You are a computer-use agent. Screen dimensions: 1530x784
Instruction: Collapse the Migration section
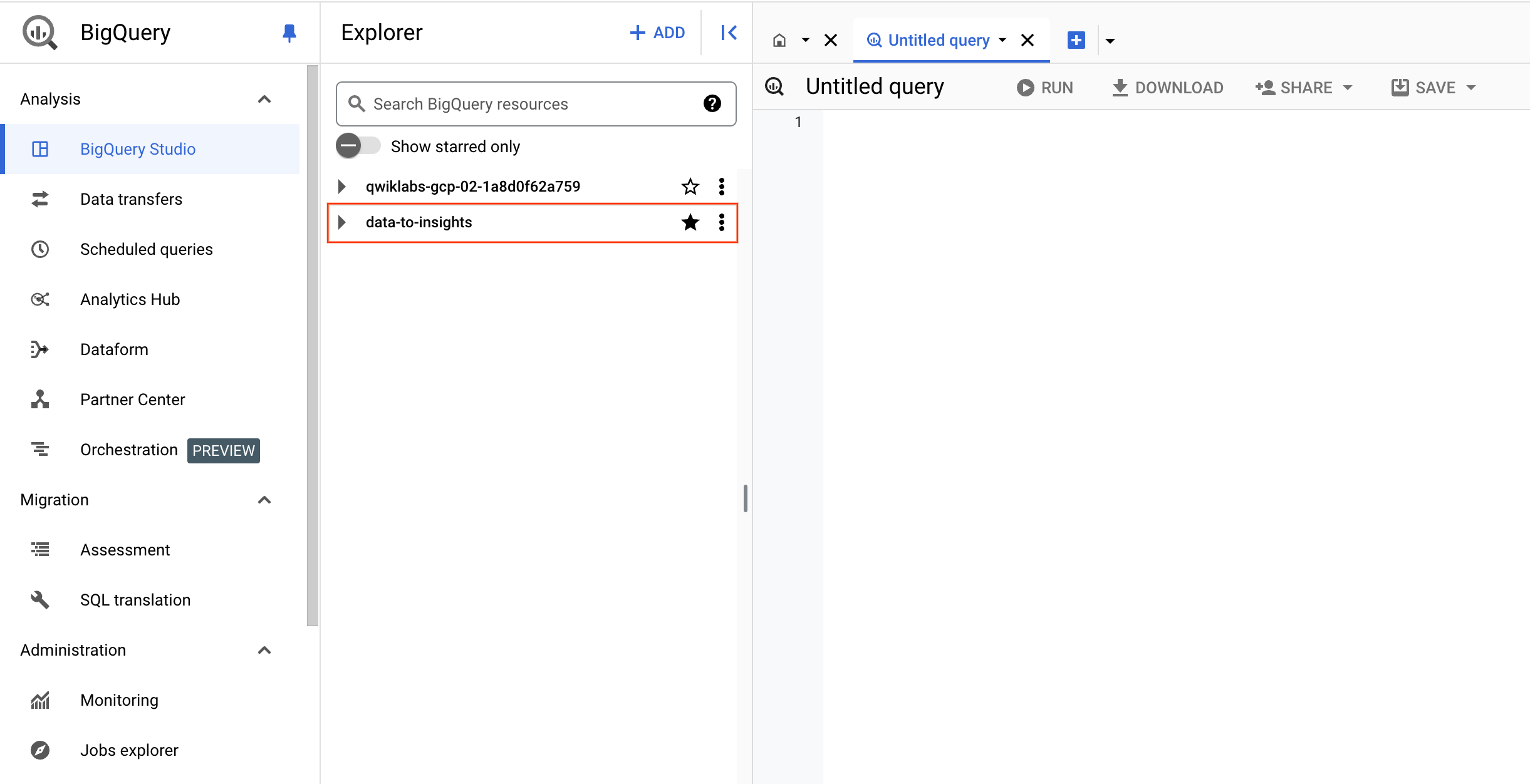(264, 500)
